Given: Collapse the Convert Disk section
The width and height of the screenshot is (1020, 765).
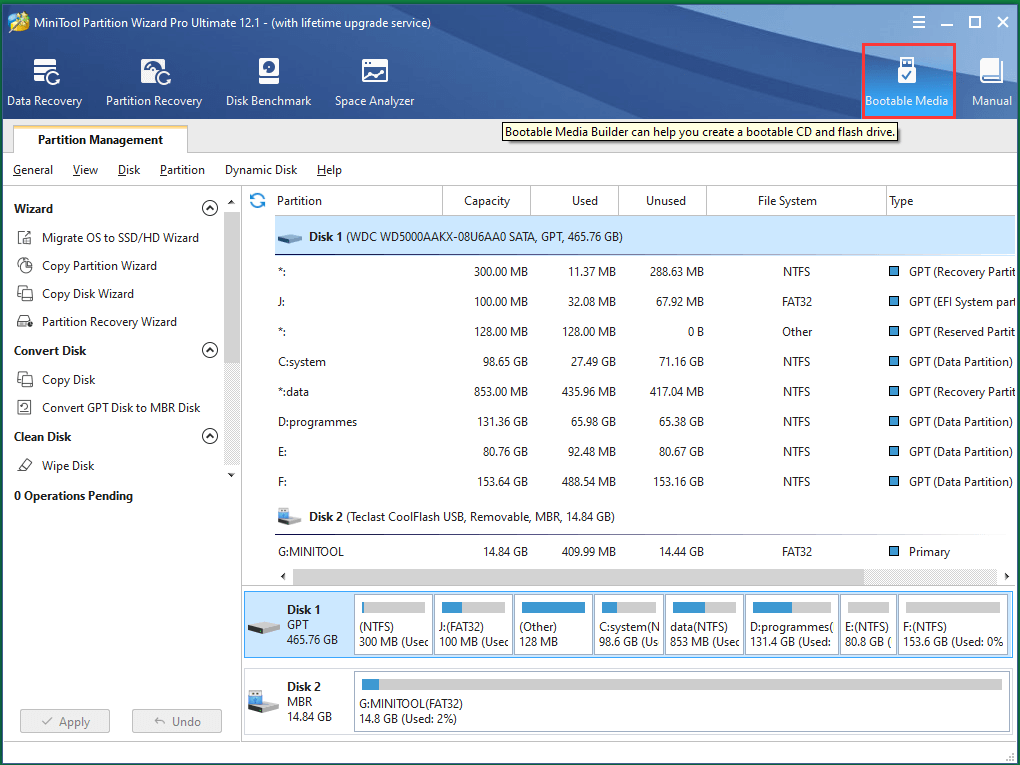Looking at the screenshot, I should [x=209, y=350].
